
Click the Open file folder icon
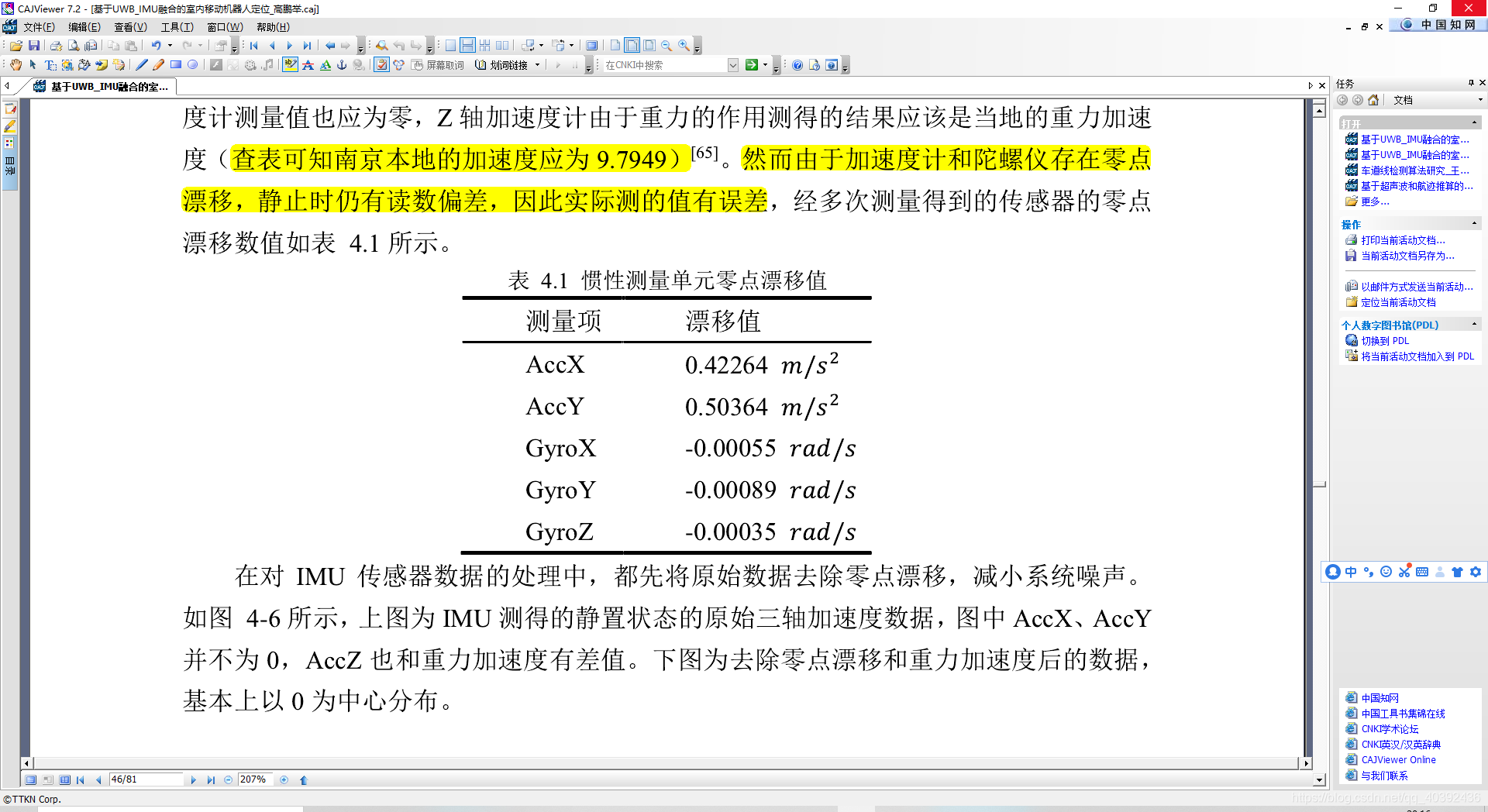15,46
